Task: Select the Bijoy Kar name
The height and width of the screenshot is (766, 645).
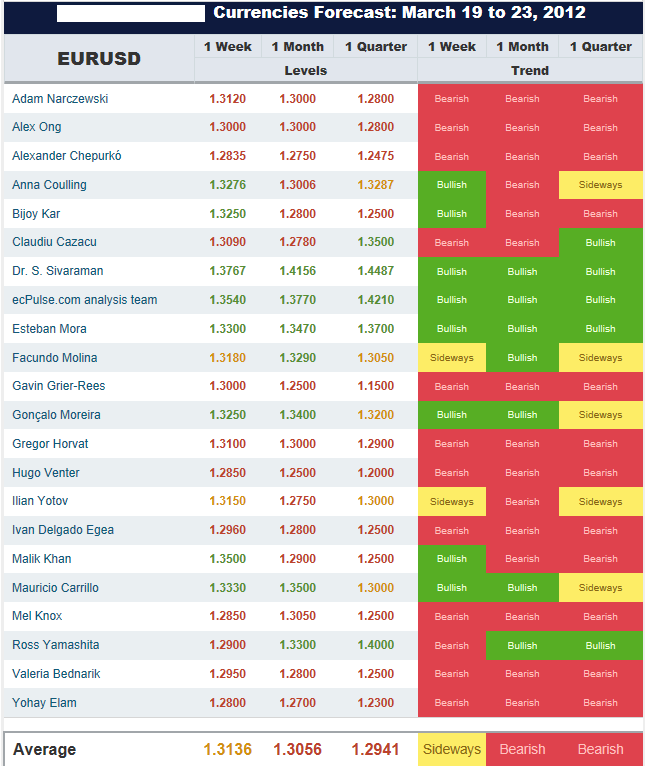Action: click(36, 213)
